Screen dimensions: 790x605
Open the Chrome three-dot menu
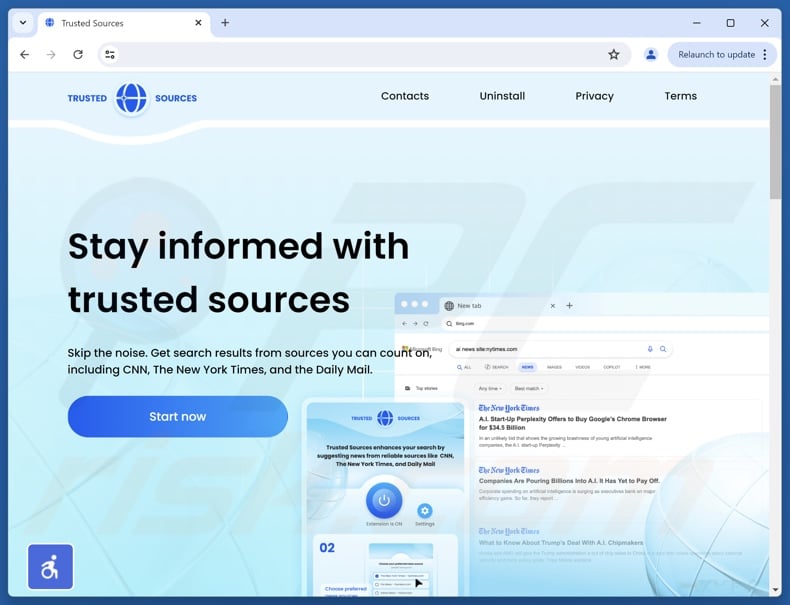pyautogui.click(x=765, y=54)
